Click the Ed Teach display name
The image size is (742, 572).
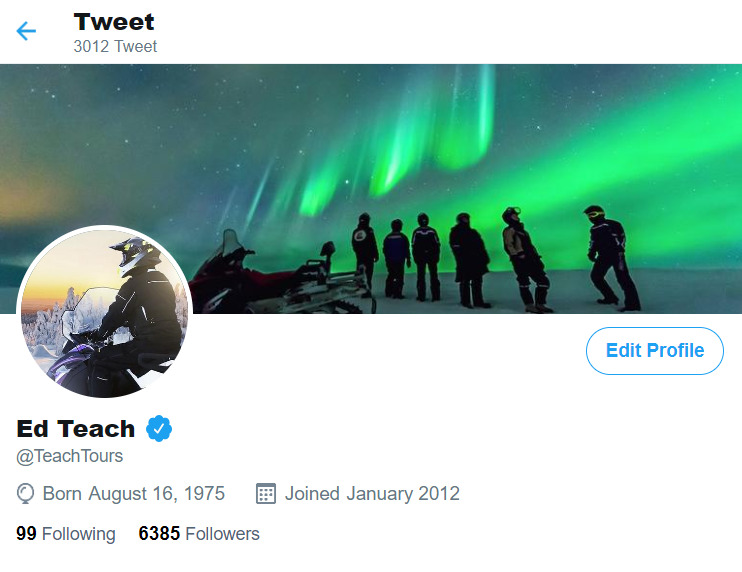pyautogui.click(x=76, y=429)
